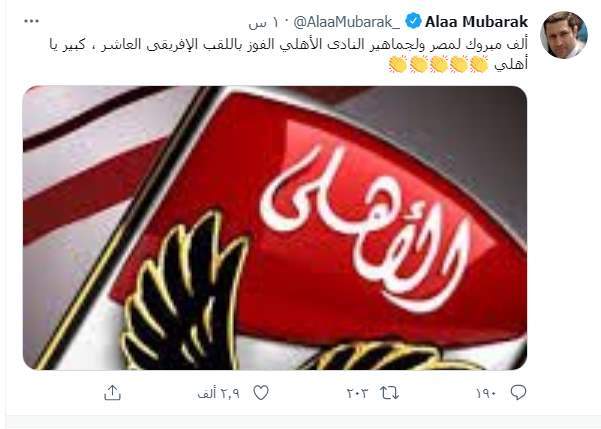Image resolution: width=601 pixels, height=429 pixels.
Task: Click the second line of tweet text
Action: 458,64
